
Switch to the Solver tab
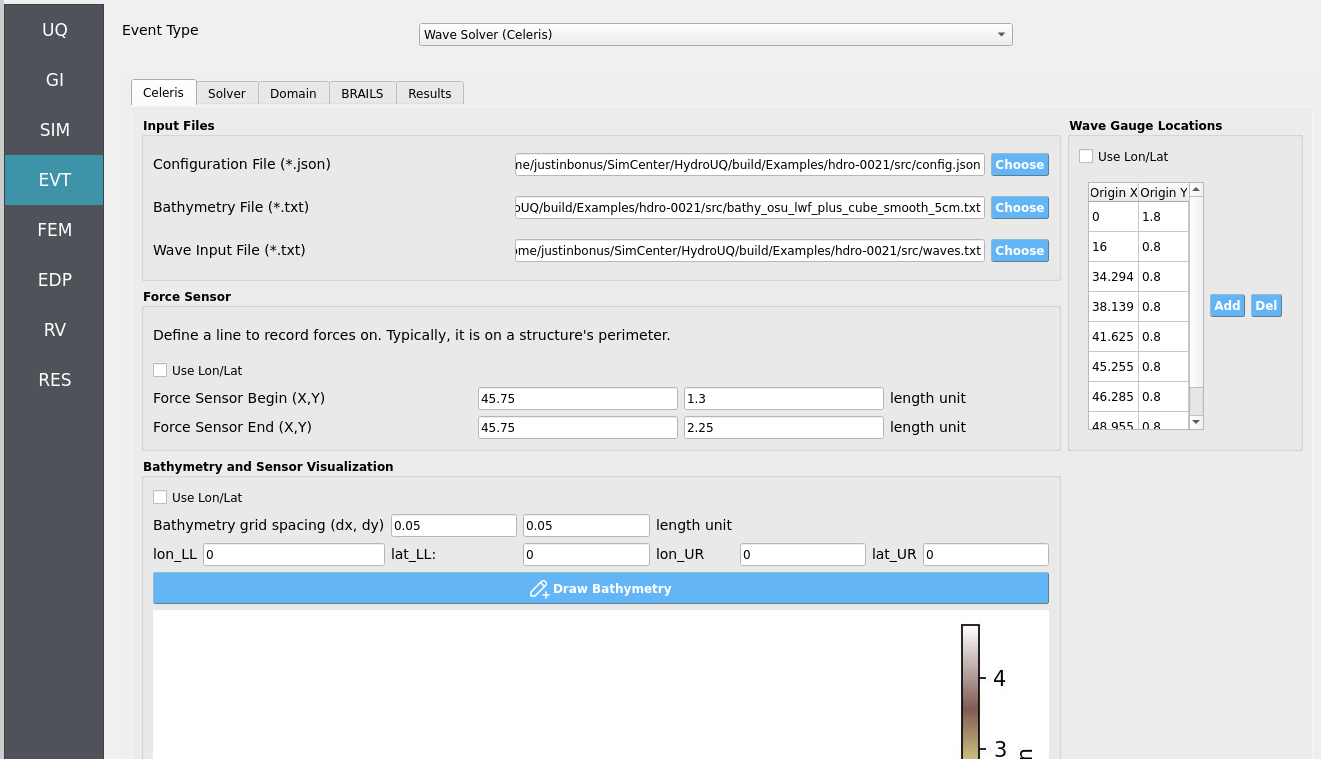pyautogui.click(x=227, y=93)
